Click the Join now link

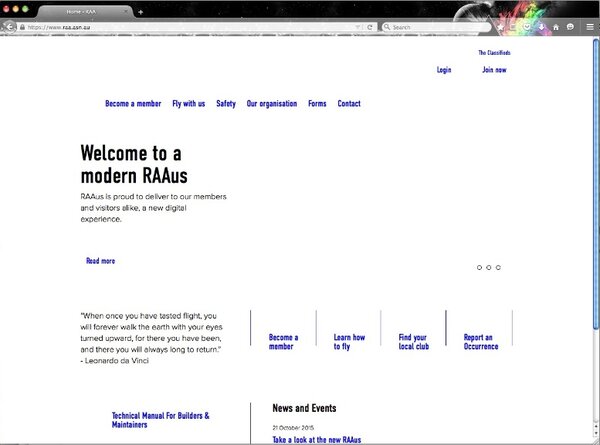(x=494, y=70)
